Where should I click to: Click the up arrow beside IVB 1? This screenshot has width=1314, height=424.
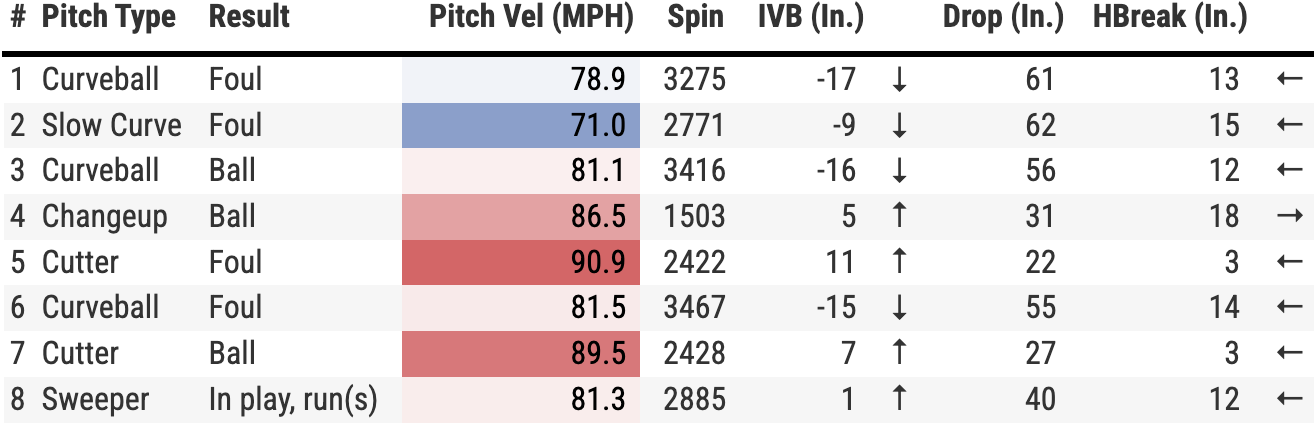click(x=899, y=400)
